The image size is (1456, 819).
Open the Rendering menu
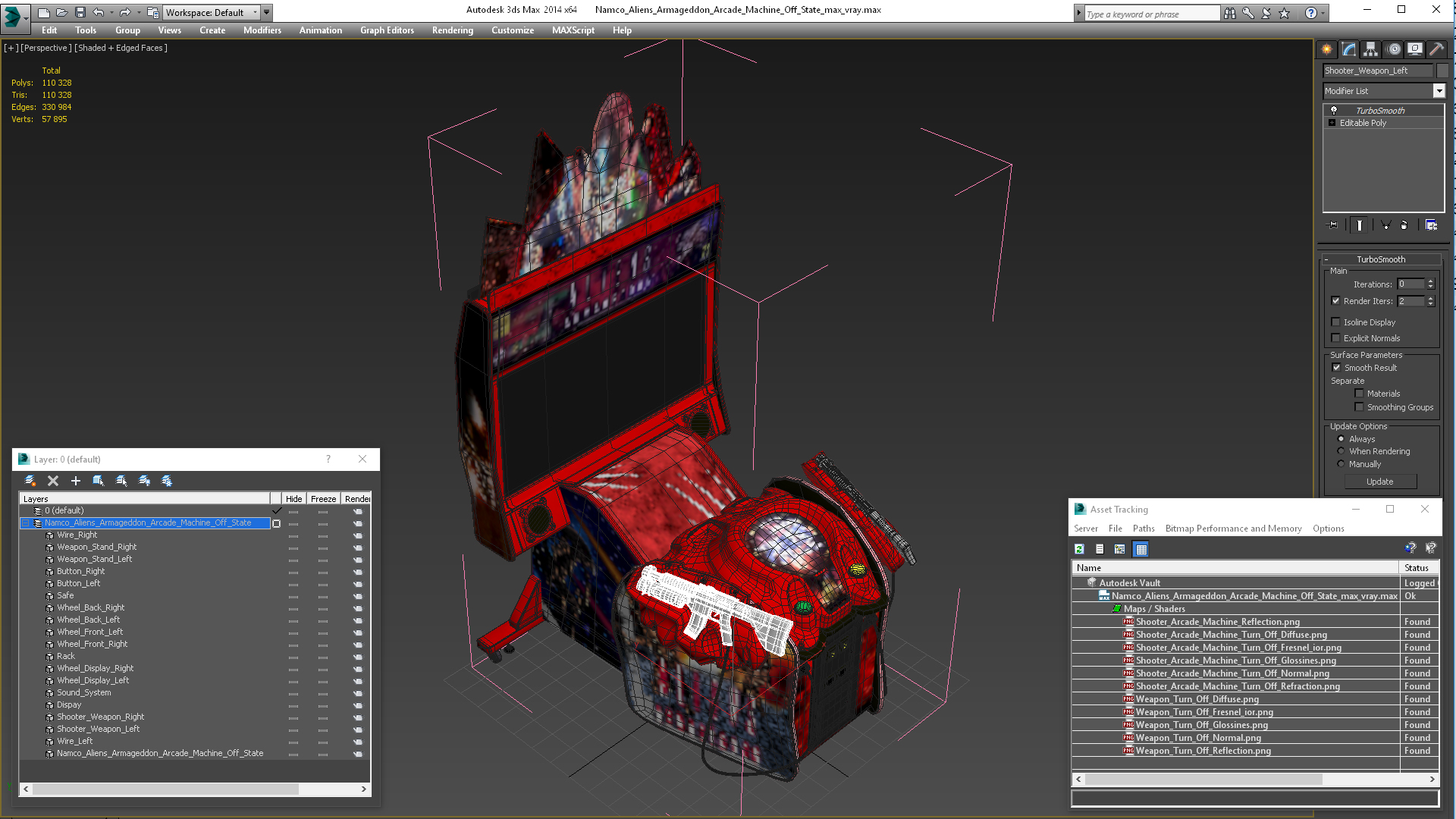(x=453, y=30)
